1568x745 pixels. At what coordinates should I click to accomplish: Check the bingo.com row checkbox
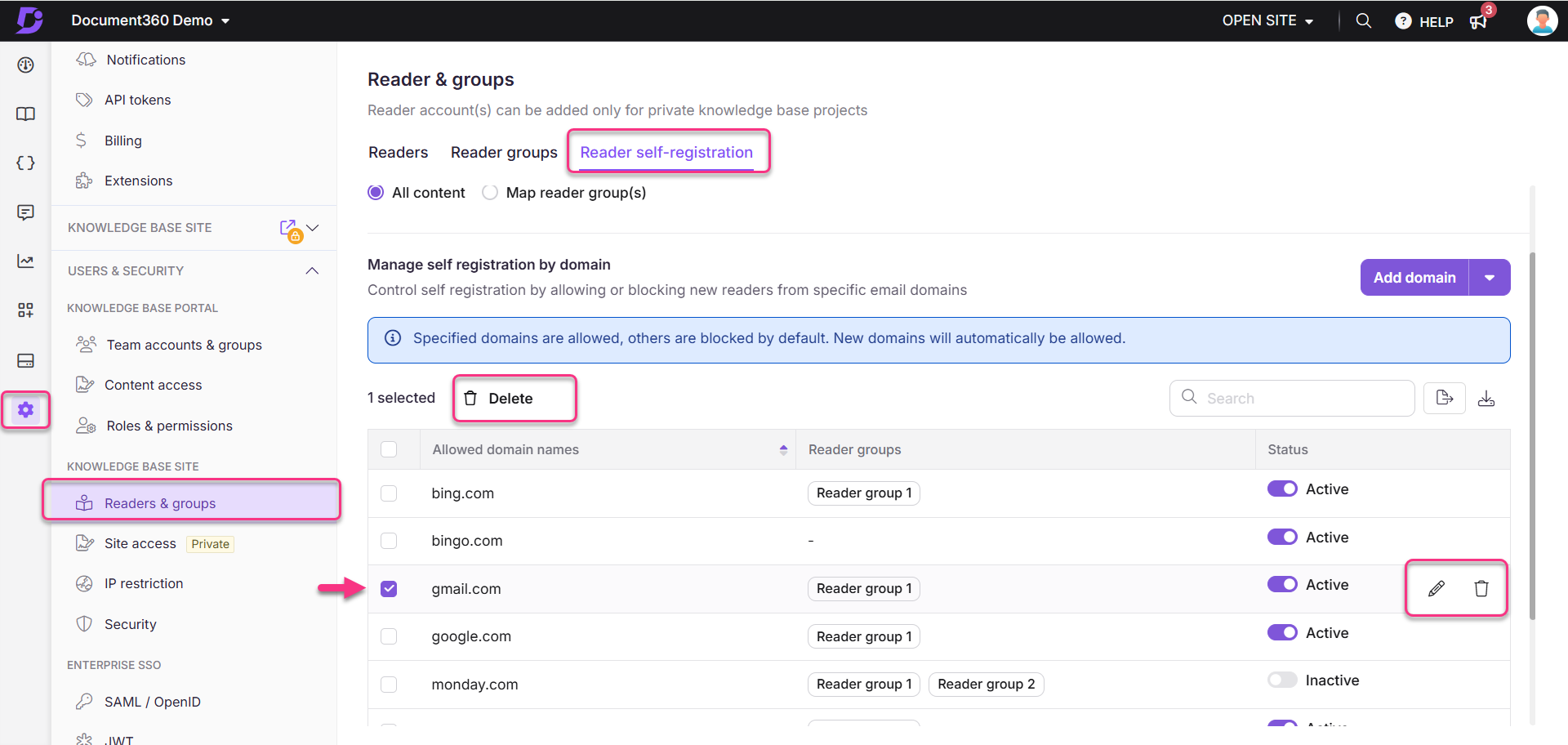tap(389, 541)
